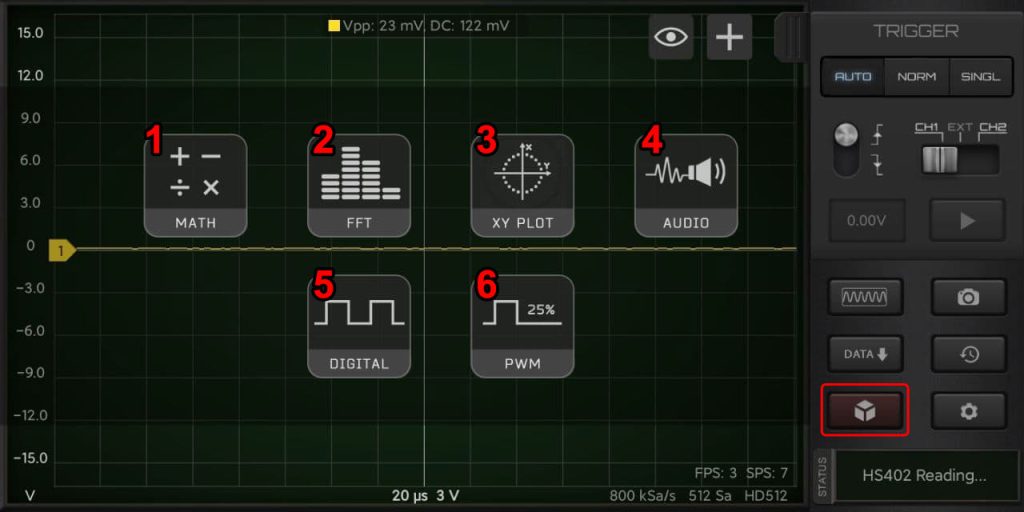The height and width of the screenshot is (512, 1024).
Task: Select AUTO trigger mode
Action: (x=852, y=77)
